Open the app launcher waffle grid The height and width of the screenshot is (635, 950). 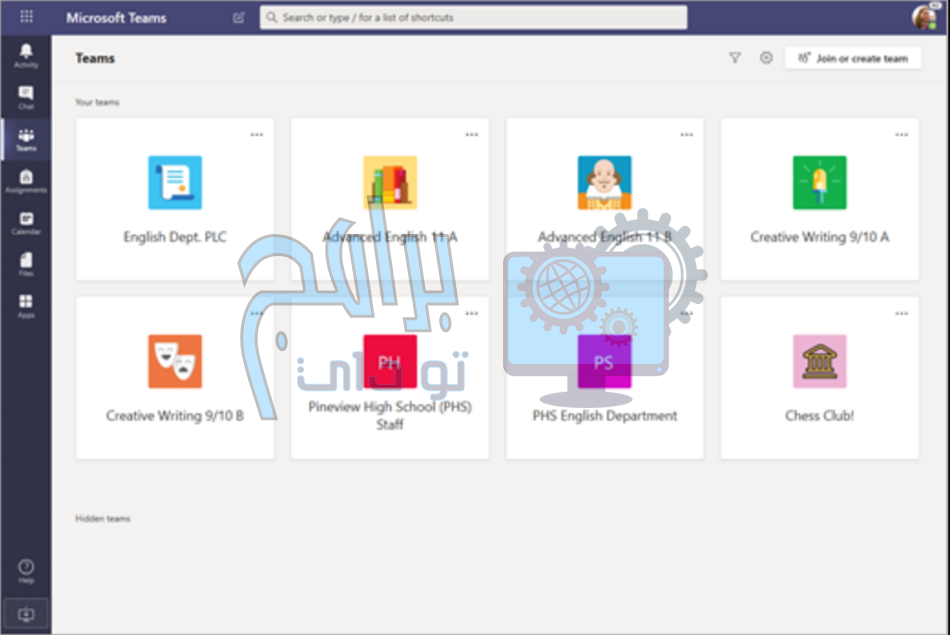26,17
